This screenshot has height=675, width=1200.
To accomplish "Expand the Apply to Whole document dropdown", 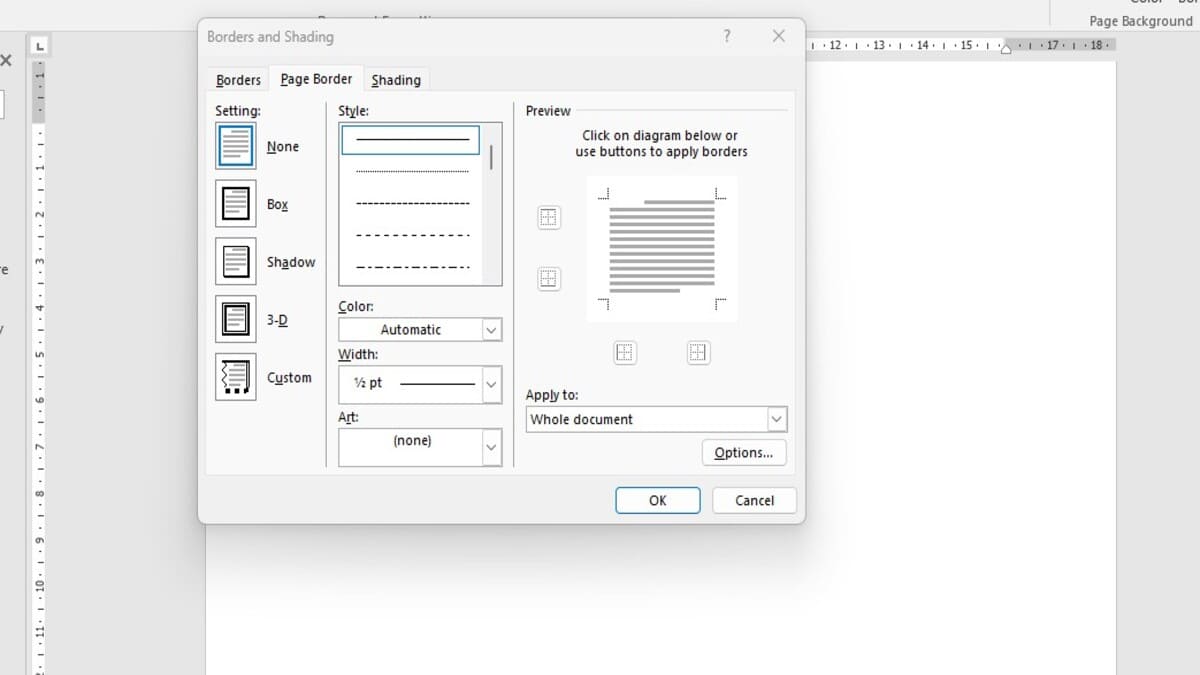I will pos(656,419).
